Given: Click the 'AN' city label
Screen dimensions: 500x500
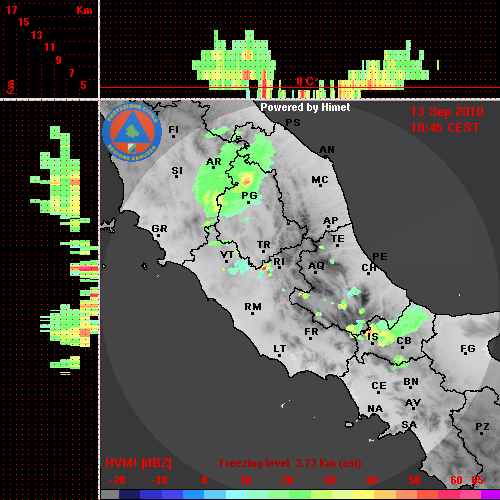Looking at the screenshot, I should pos(327,150).
